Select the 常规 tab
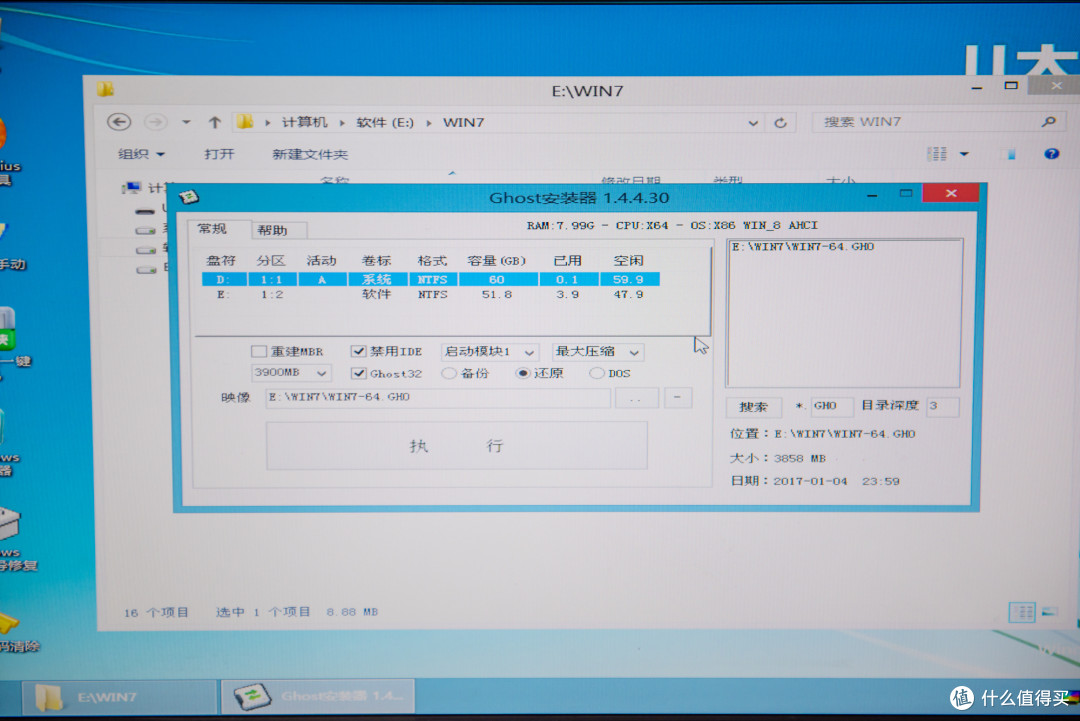The width and height of the screenshot is (1080, 721). pyautogui.click(x=215, y=229)
